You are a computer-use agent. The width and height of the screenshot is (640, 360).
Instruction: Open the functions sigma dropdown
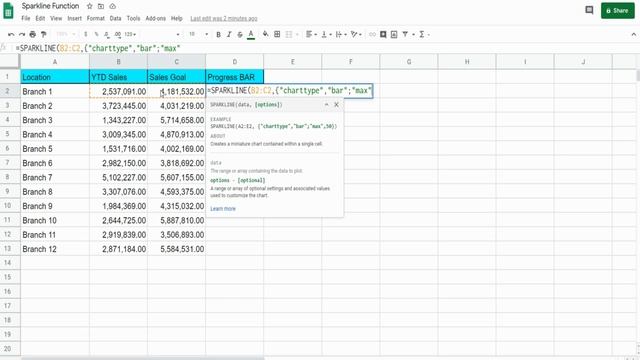tap(424, 34)
